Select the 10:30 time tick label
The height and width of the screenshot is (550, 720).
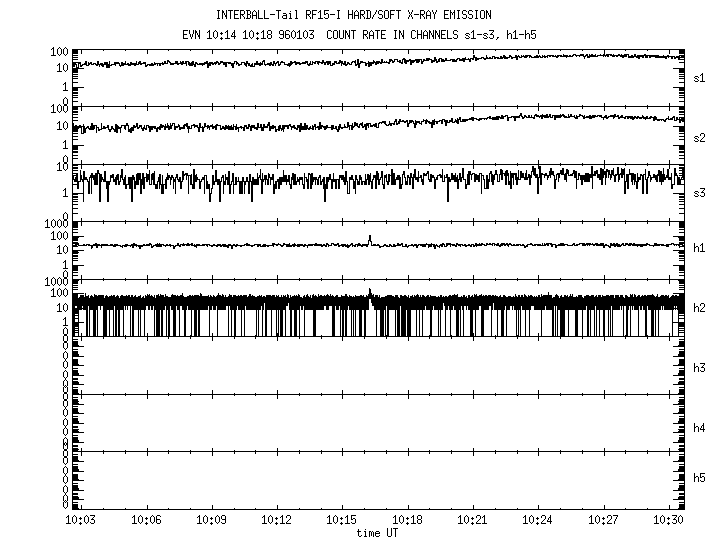[x=667, y=521]
